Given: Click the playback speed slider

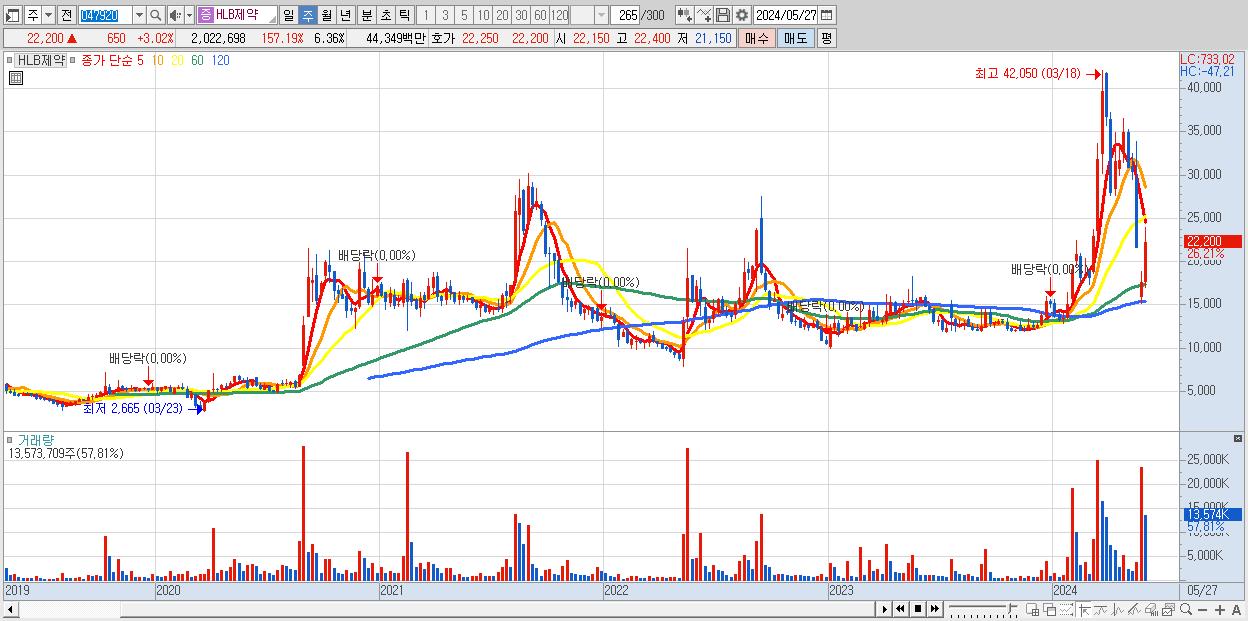Looking at the screenshot, I should tap(982, 609).
